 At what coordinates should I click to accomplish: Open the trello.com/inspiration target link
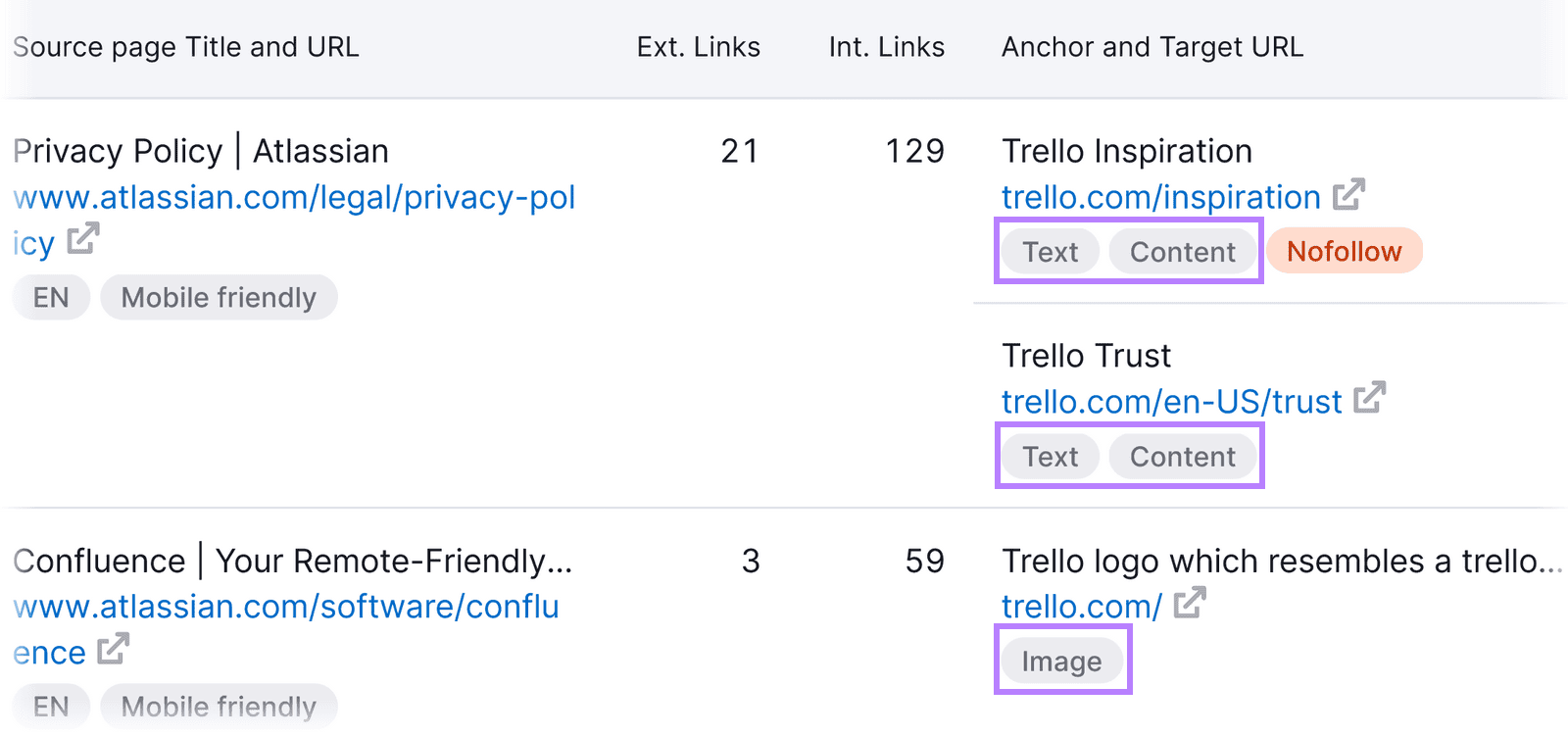coord(1160,198)
